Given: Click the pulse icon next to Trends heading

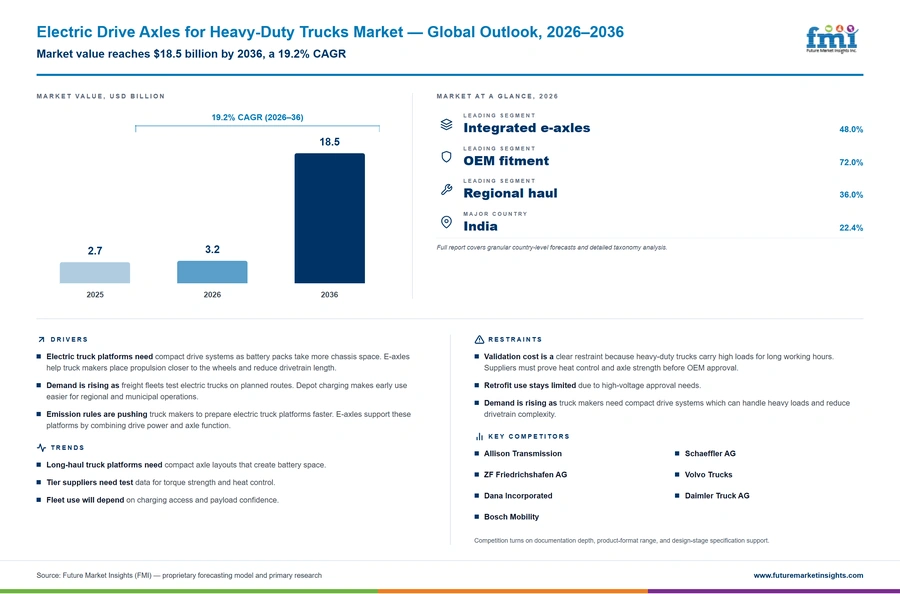Looking at the screenshot, I should point(41,448).
